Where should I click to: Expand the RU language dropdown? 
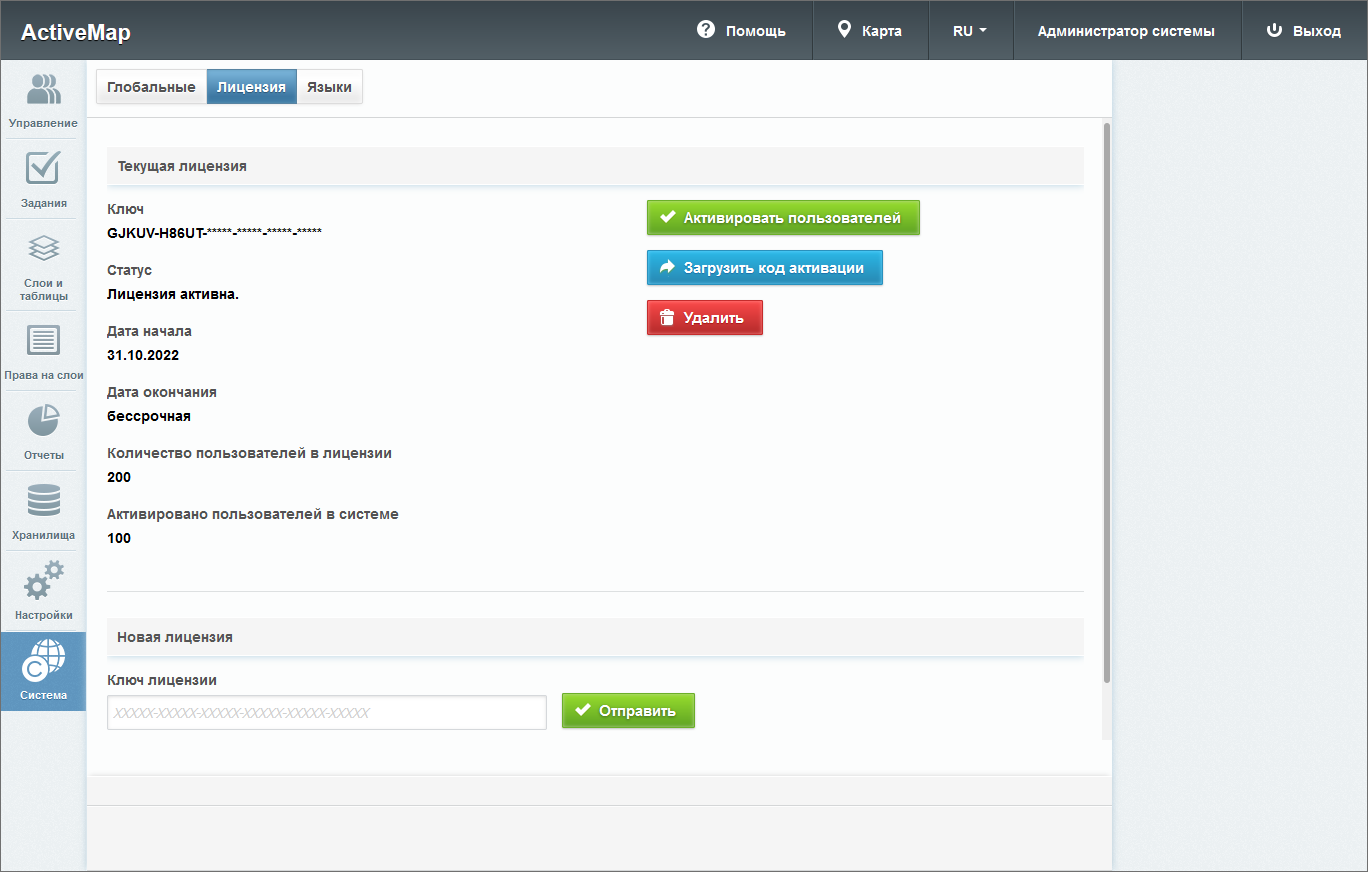point(969,31)
